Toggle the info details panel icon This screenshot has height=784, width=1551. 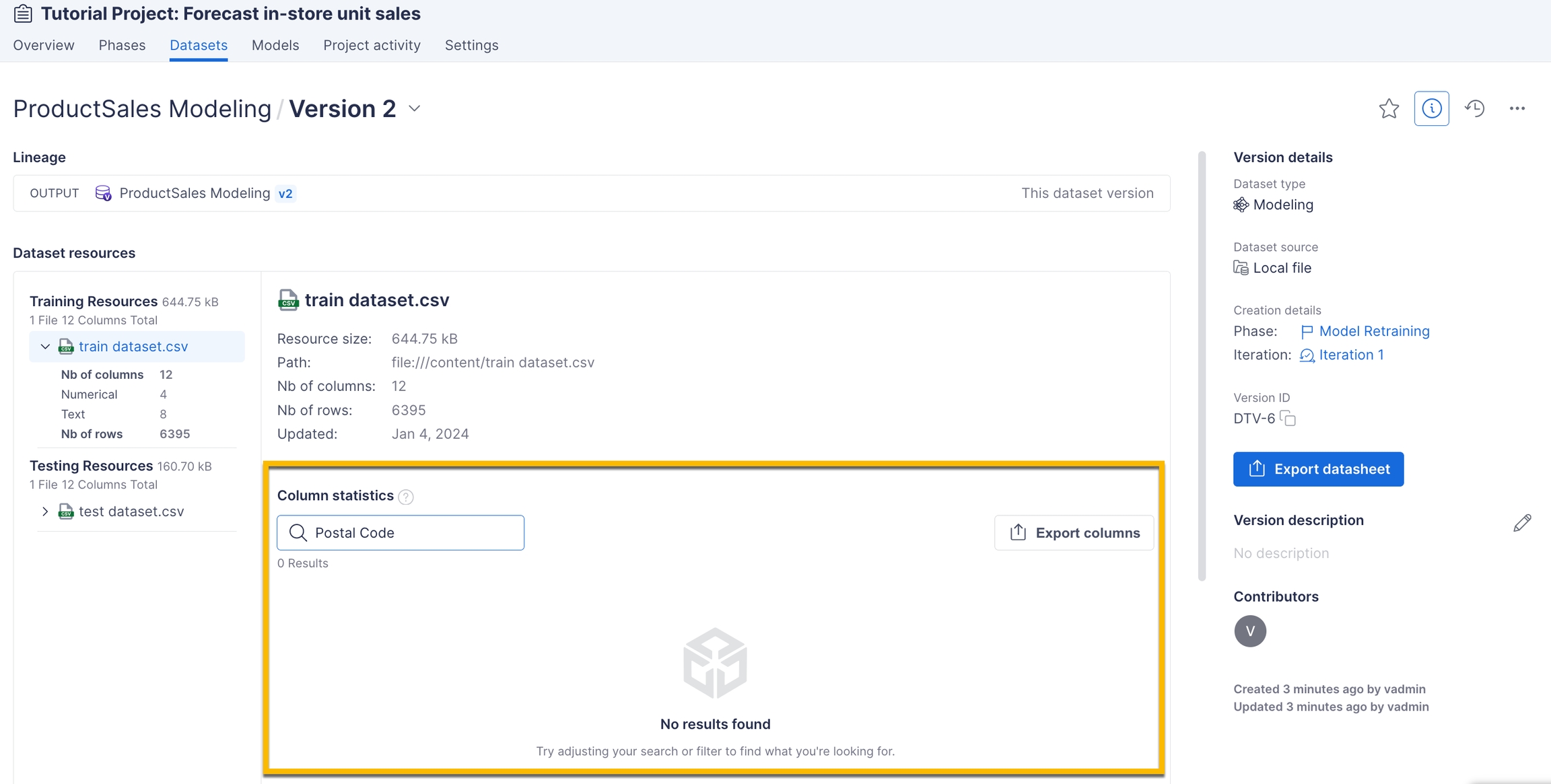click(x=1431, y=108)
